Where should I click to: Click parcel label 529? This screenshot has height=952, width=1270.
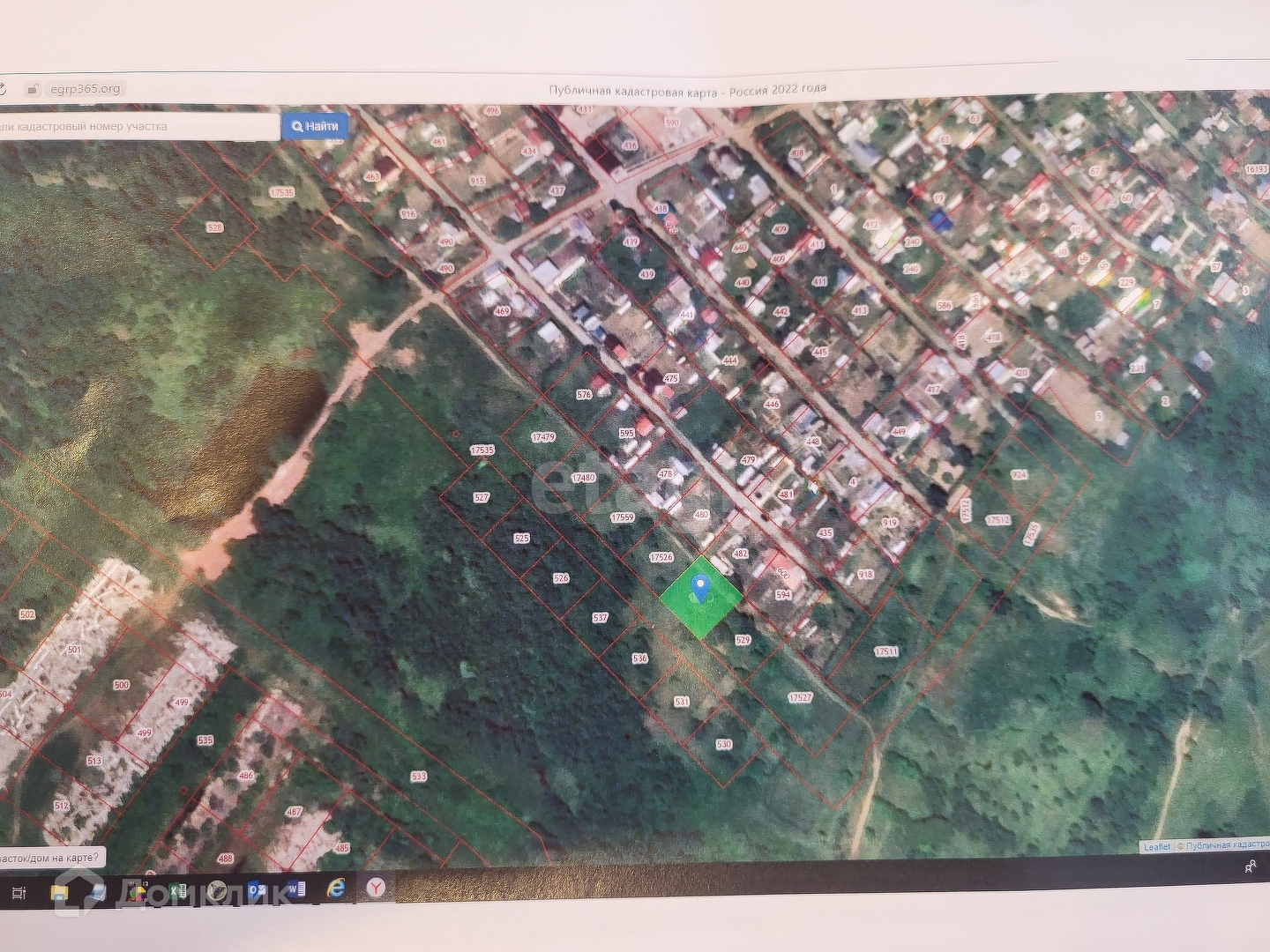743,640
